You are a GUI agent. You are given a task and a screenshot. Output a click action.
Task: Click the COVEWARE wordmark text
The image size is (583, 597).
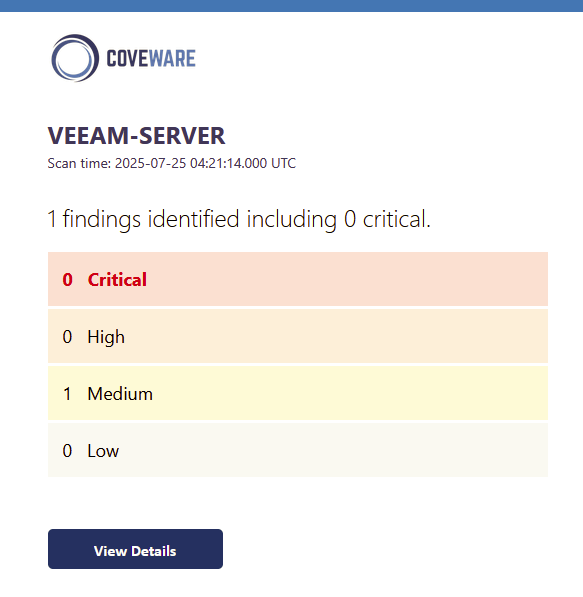[x=151, y=59]
